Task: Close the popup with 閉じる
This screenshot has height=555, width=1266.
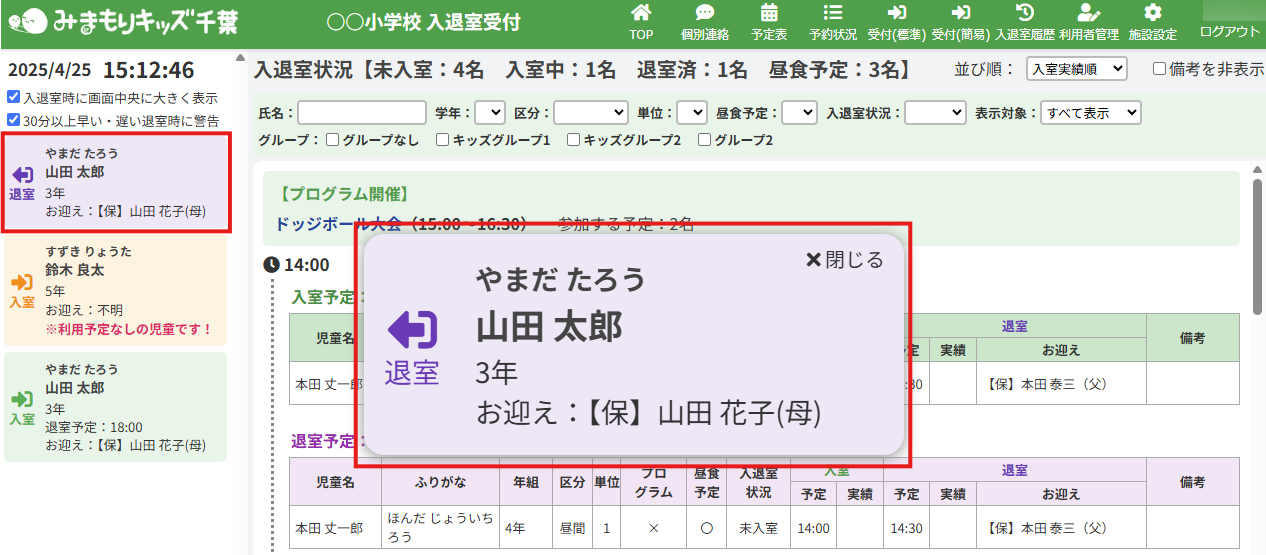Action: (845, 260)
